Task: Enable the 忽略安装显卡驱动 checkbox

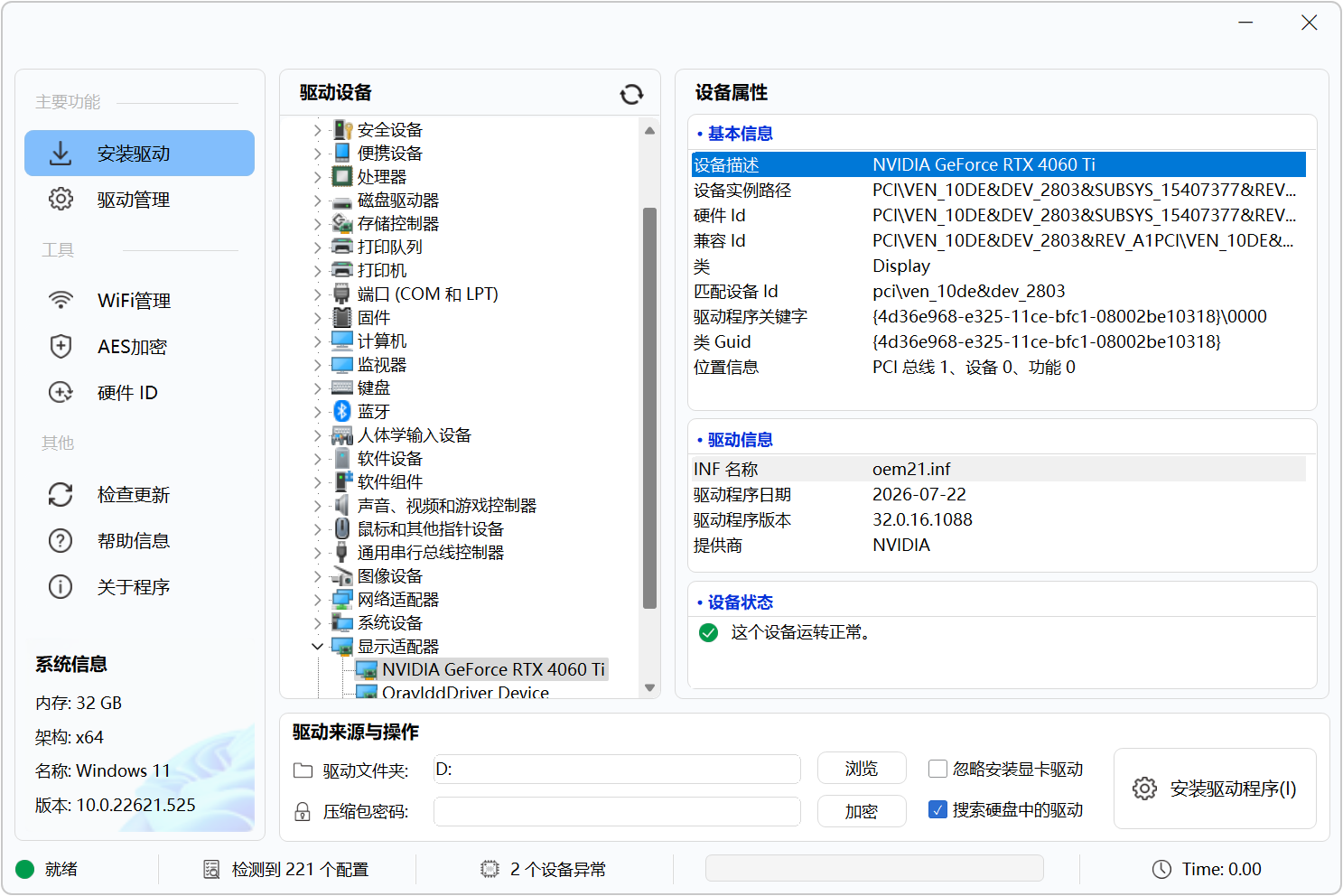Action: coord(938,769)
